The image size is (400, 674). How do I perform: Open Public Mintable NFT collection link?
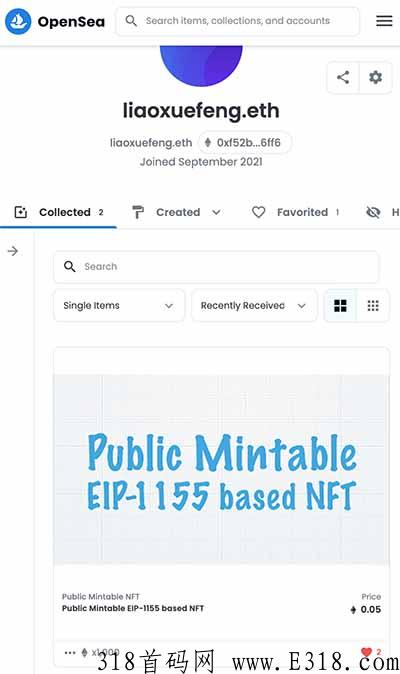point(101,596)
